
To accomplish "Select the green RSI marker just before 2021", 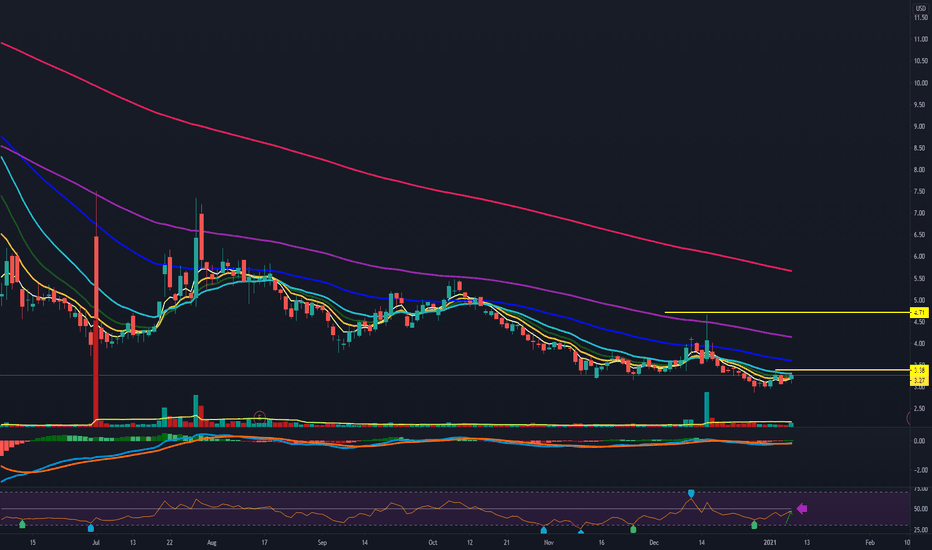I will pos(754,525).
